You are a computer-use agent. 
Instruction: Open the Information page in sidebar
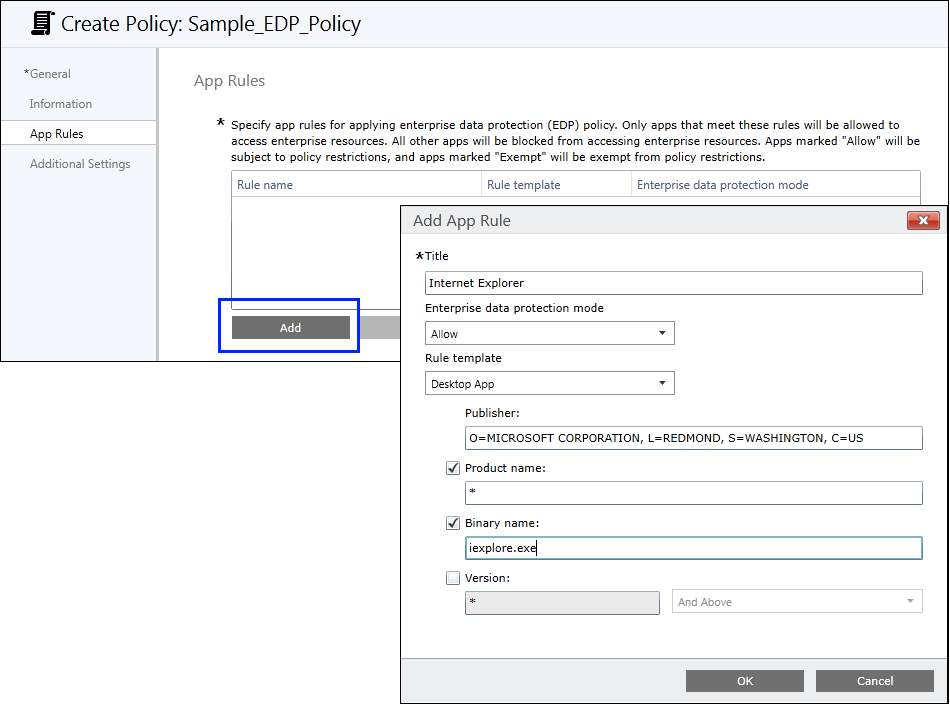[x=60, y=104]
